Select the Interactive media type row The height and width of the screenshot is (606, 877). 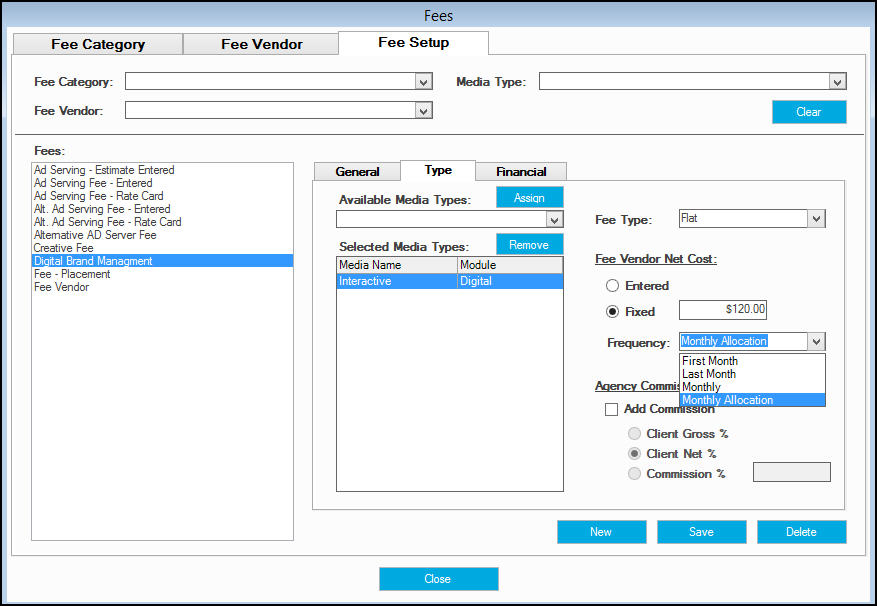tap(450, 281)
